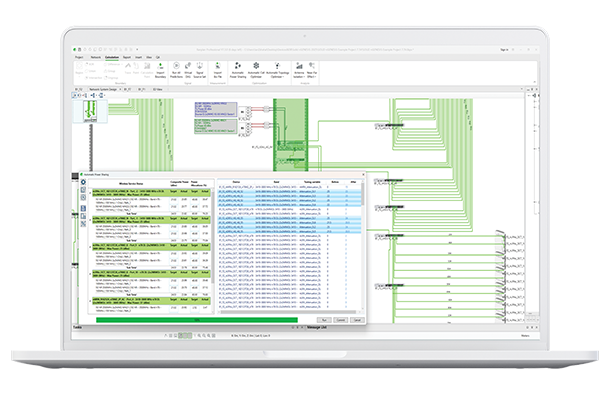
Task: Click save icon in Power Sharing dialog sidebar
Action: pos(83,208)
